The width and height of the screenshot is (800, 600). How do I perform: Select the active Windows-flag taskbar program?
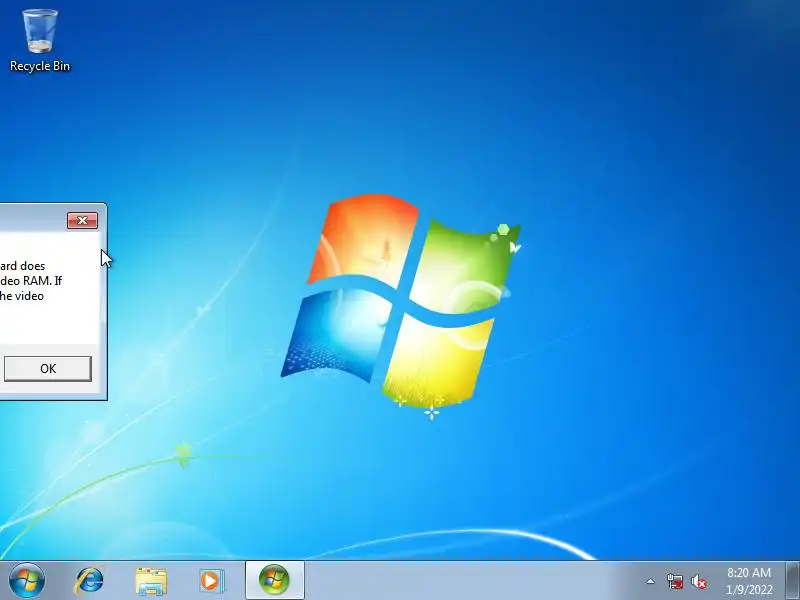(x=274, y=580)
